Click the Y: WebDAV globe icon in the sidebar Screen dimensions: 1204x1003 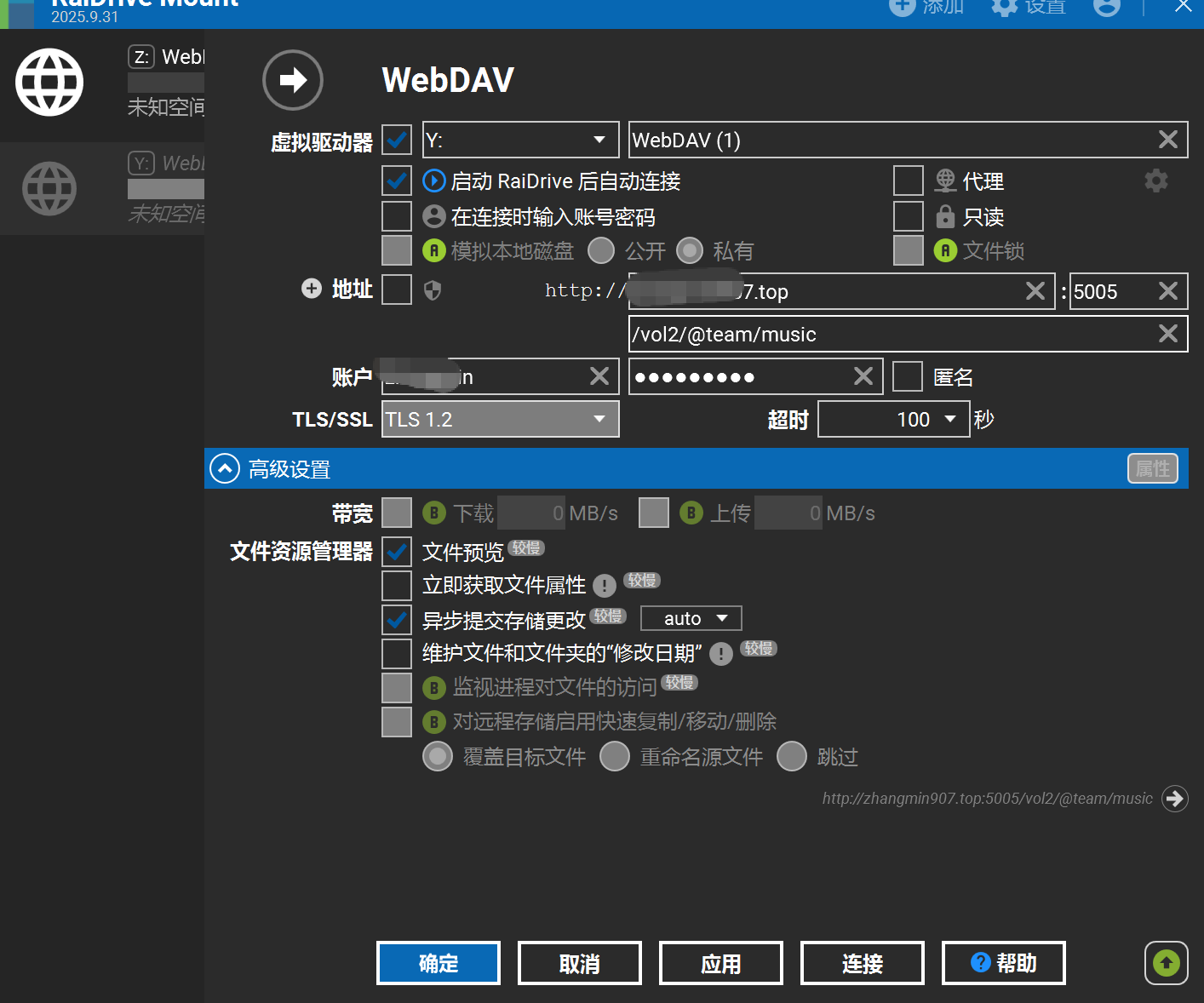49,188
